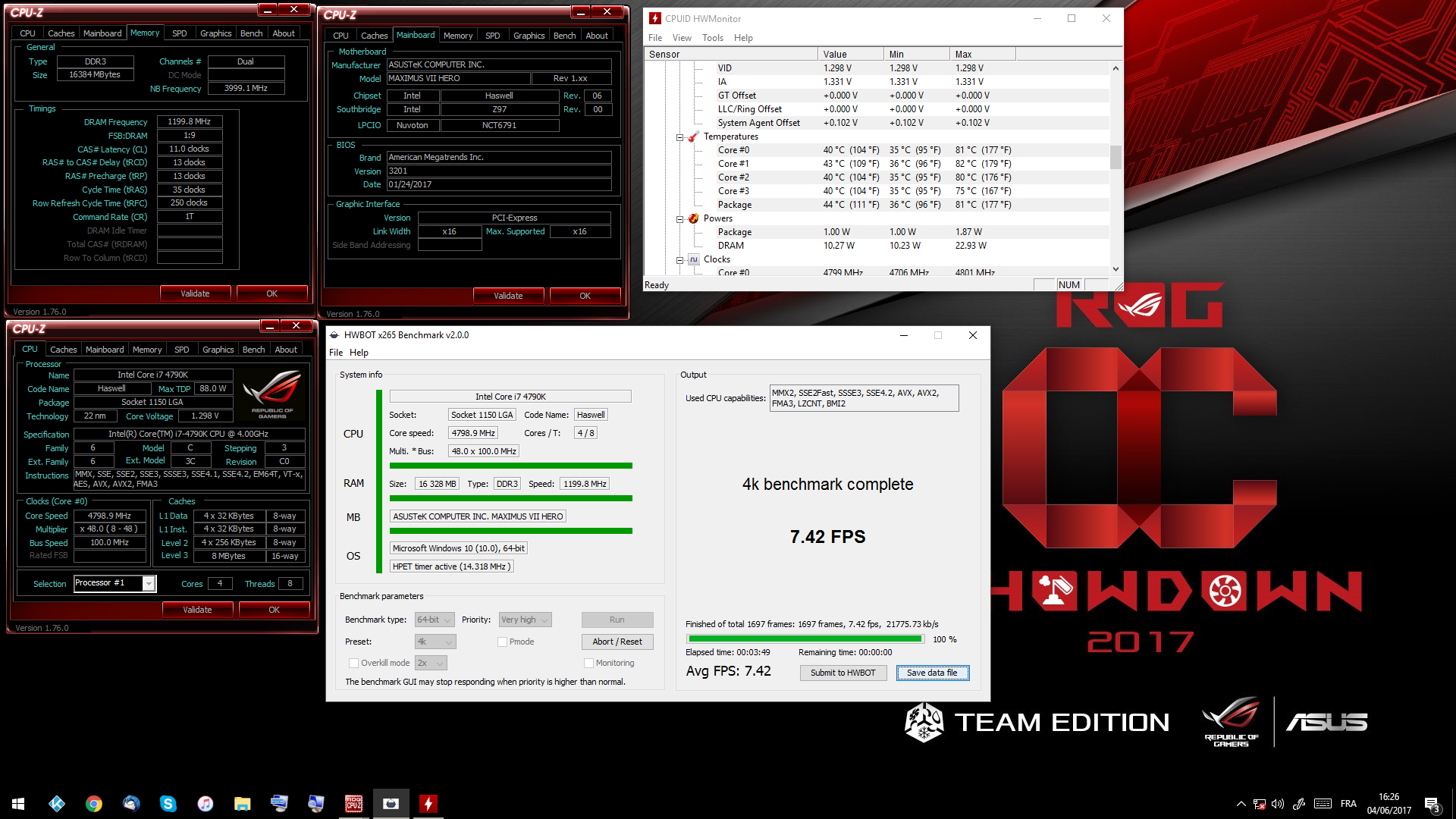
Task: Launch Kodi from the taskbar
Action: pyautogui.click(x=57, y=804)
